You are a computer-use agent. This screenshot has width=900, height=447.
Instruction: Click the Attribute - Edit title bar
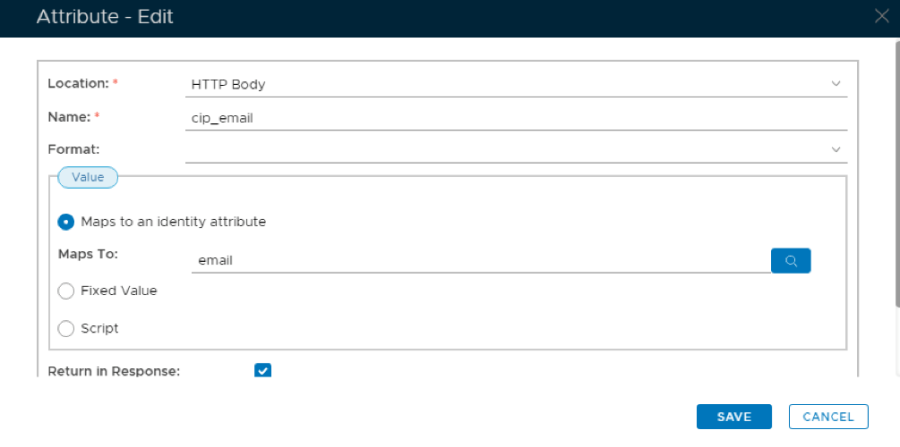tap(400, 17)
